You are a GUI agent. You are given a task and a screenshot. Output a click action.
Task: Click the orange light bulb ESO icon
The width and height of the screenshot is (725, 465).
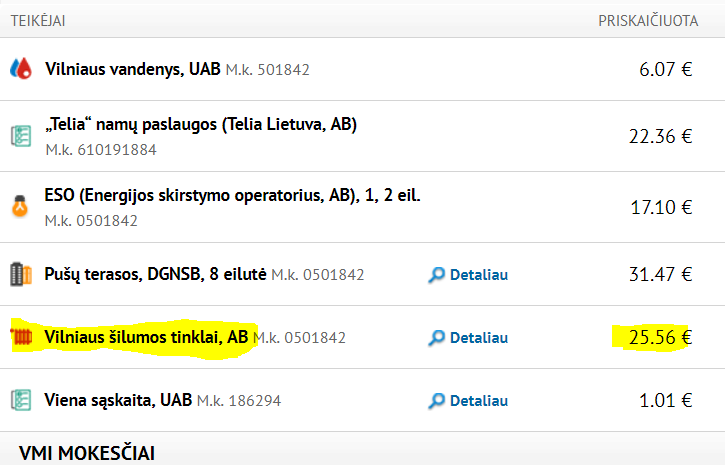coord(20,206)
